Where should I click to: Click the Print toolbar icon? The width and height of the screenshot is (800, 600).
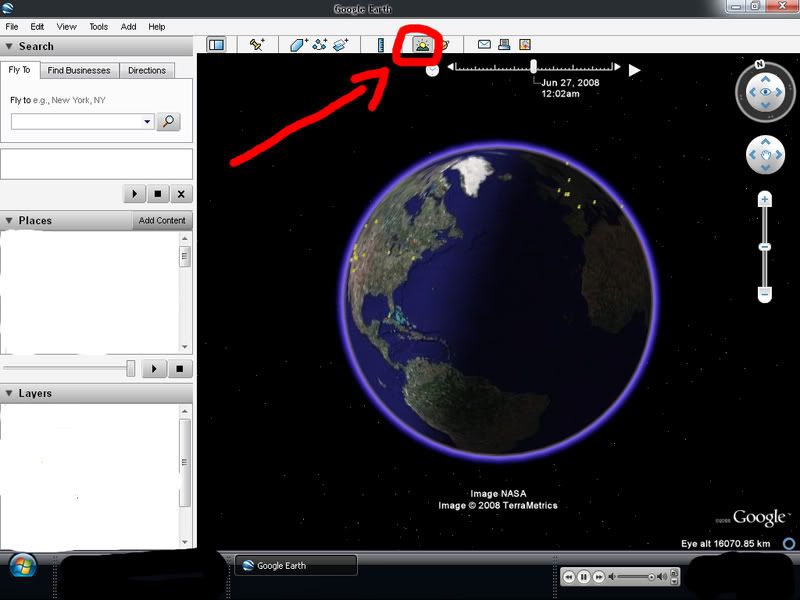click(504, 44)
